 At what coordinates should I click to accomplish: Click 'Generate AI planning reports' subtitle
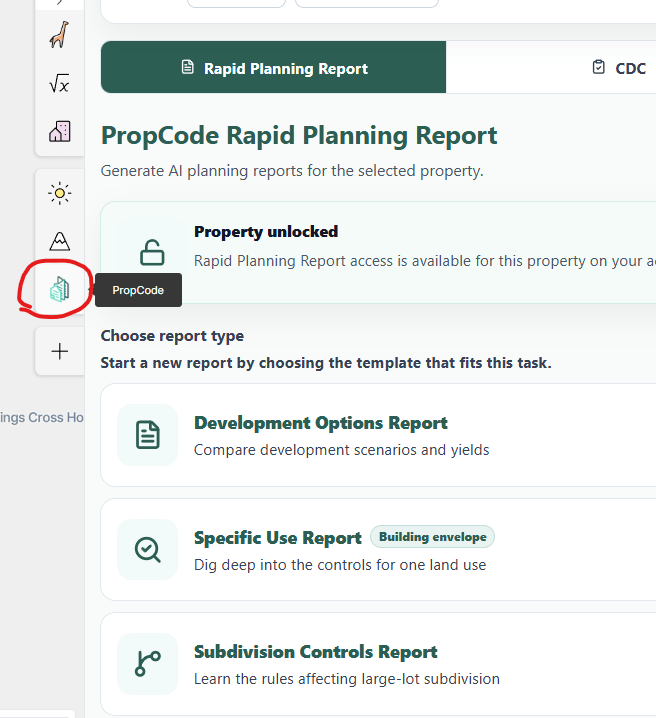click(292, 171)
